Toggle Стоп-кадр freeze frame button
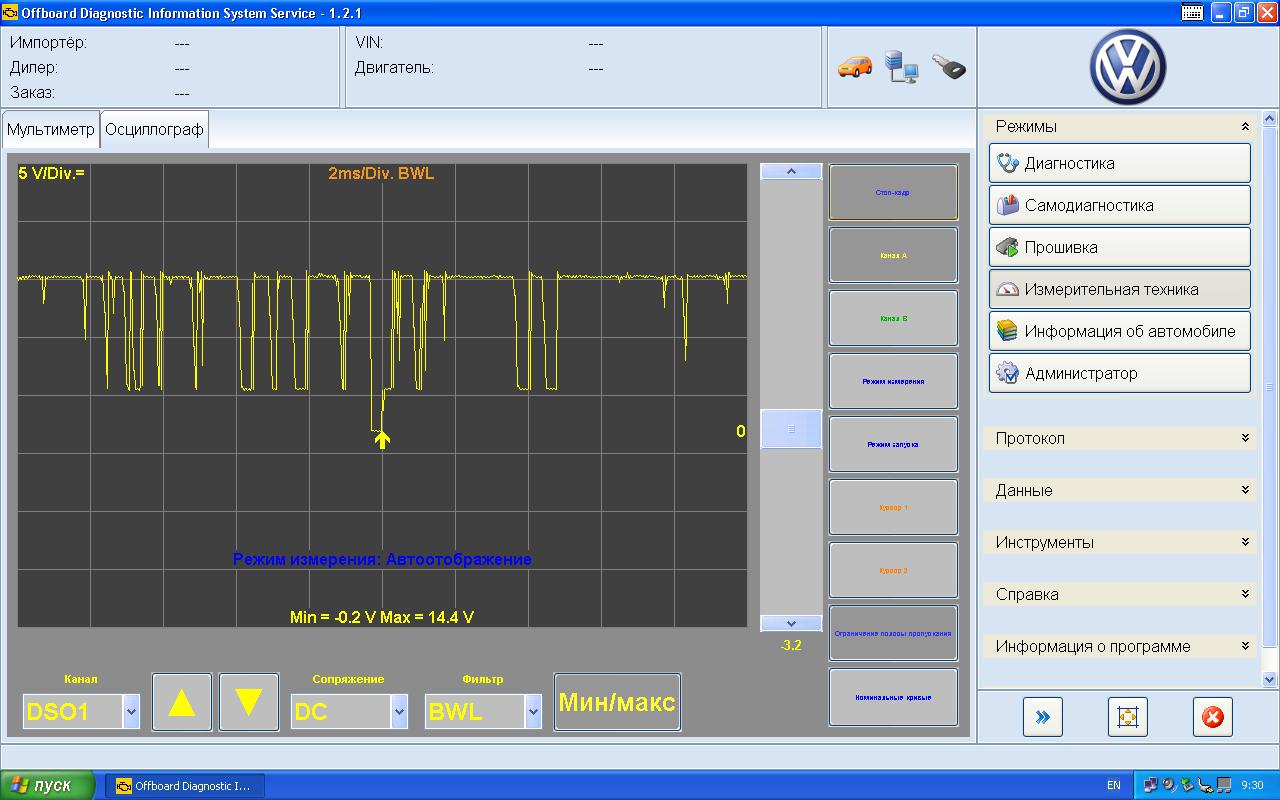This screenshot has width=1280, height=800. tap(893, 192)
